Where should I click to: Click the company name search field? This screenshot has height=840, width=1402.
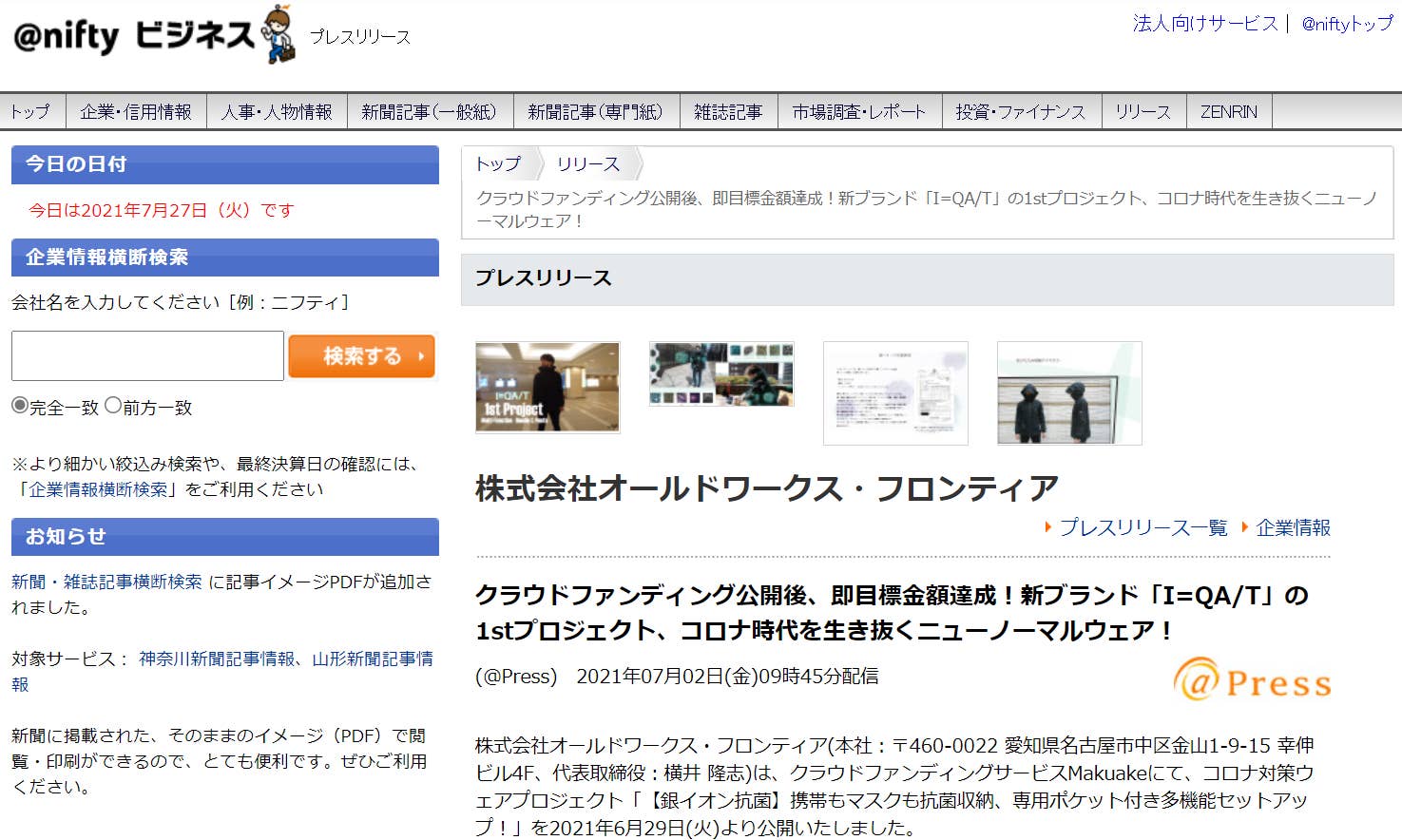[x=147, y=355]
